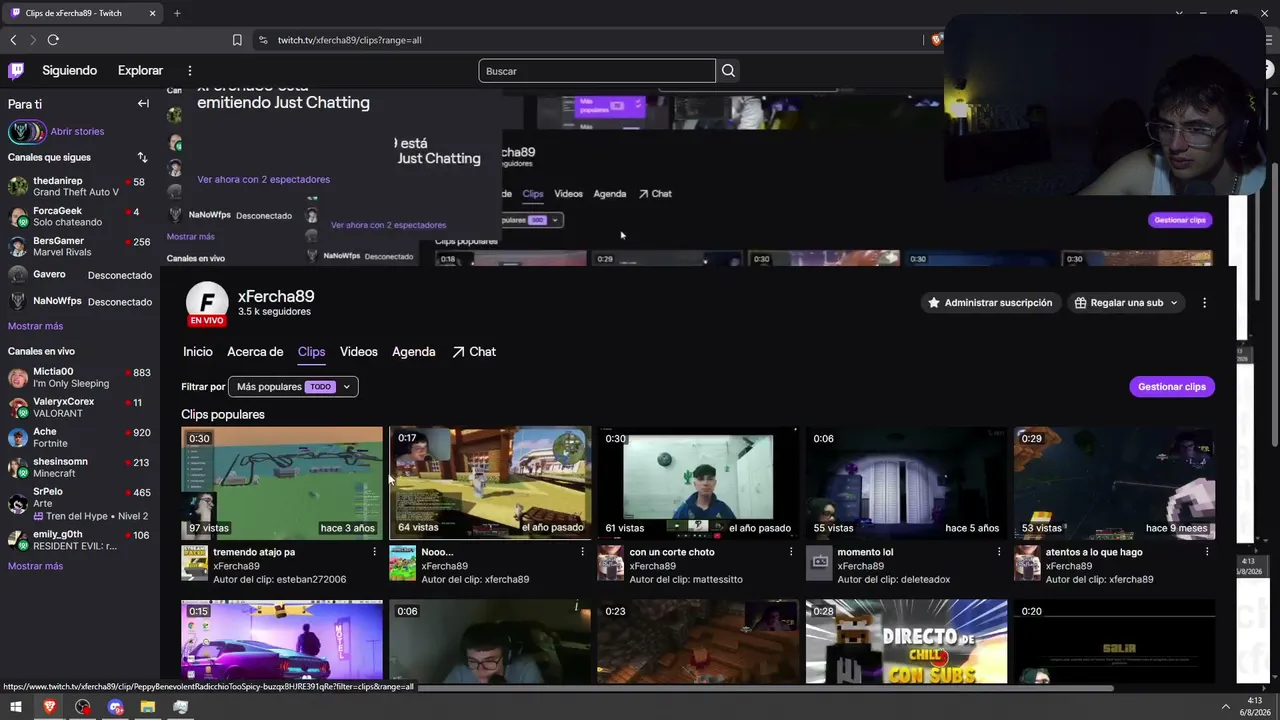Open NaNoWfps channel in left sidebar
1280x720 pixels.
[80, 301]
